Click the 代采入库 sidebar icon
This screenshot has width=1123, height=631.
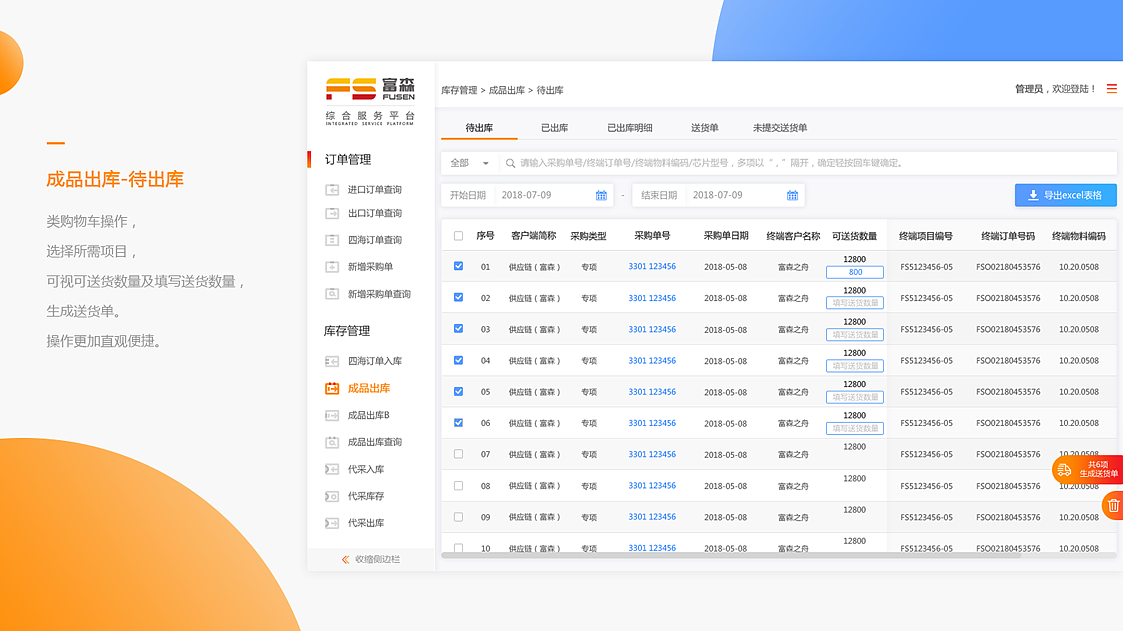click(x=332, y=469)
